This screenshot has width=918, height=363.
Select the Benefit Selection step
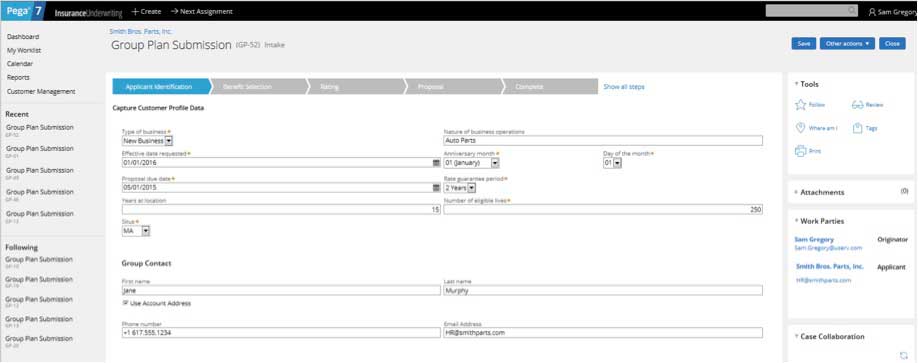pyautogui.click(x=259, y=87)
